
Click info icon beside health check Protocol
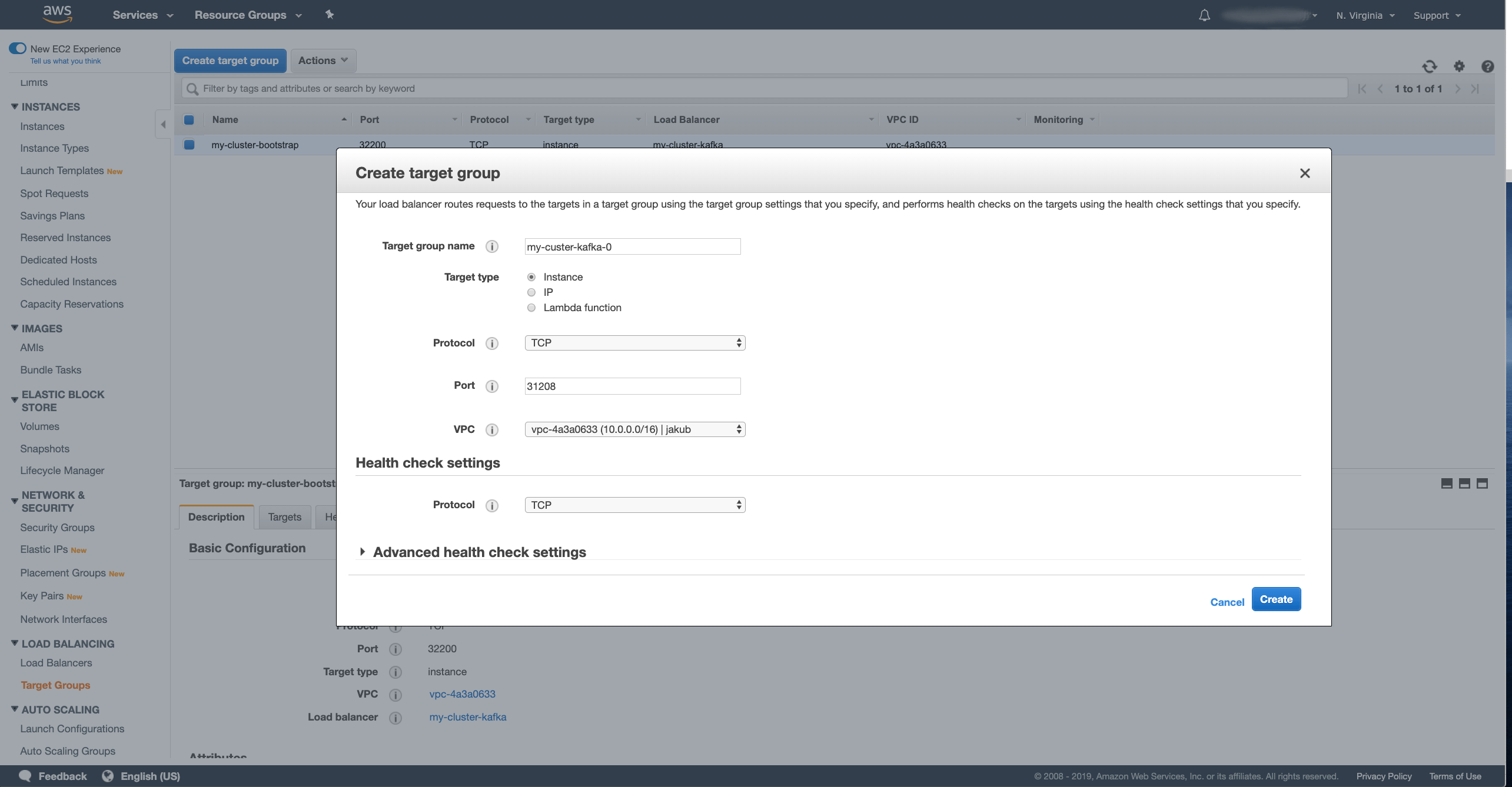click(492, 505)
